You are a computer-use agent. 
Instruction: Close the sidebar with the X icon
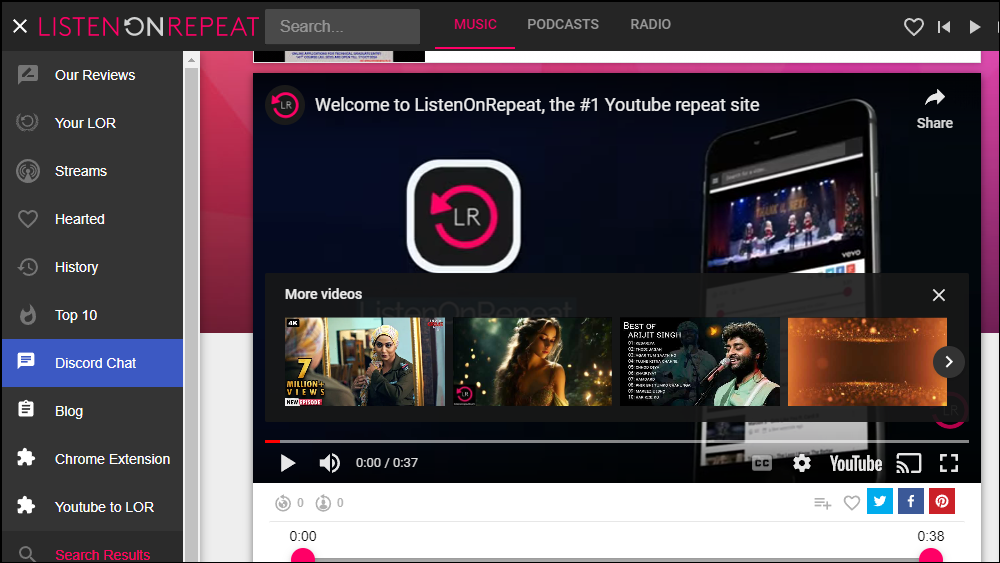pyautogui.click(x=20, y=26)
